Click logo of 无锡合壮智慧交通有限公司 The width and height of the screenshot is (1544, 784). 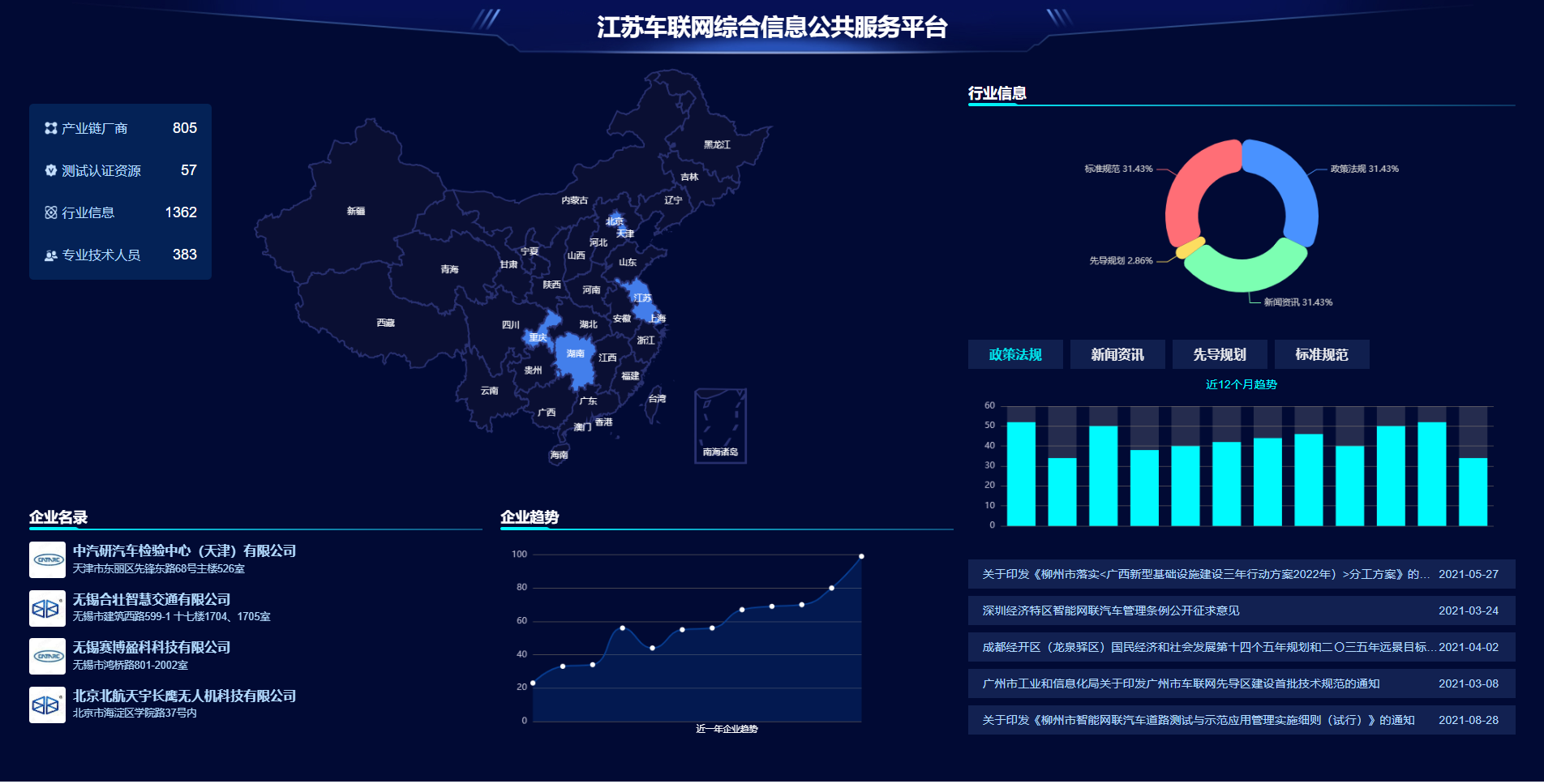coord(47,608)
